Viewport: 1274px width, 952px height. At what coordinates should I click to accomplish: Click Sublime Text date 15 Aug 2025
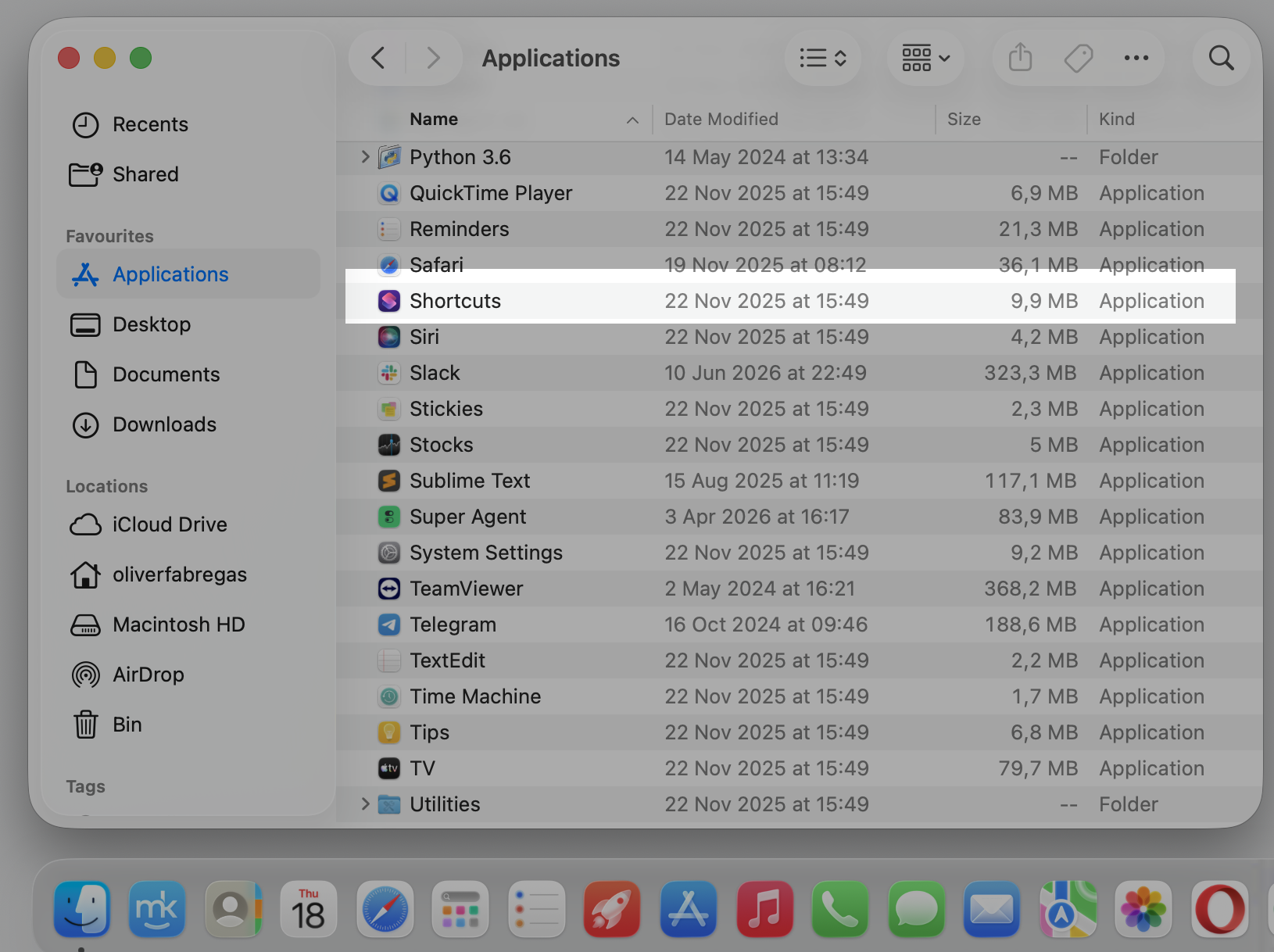tap(761, 481)
